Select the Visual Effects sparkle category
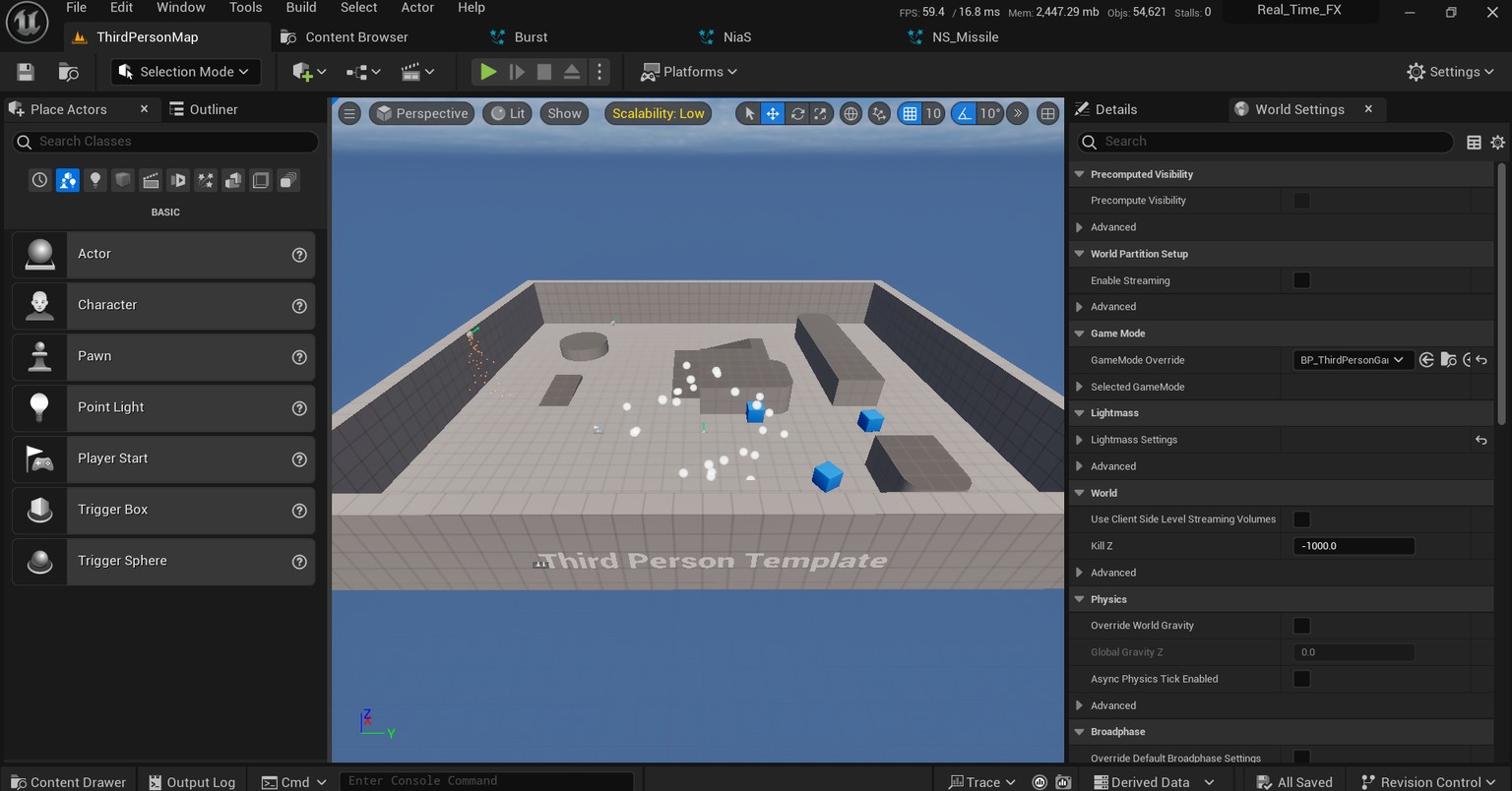This screenshot has width=1512, height=791. tap(206, 180)
